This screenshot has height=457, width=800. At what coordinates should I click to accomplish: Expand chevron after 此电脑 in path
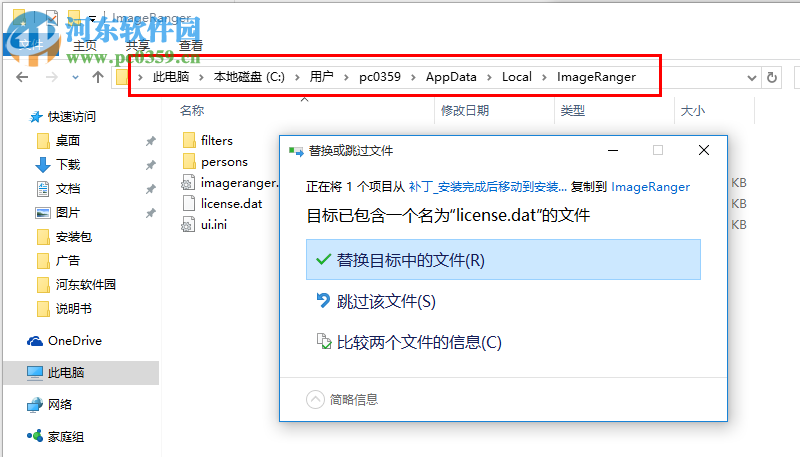tap(202, 78)
